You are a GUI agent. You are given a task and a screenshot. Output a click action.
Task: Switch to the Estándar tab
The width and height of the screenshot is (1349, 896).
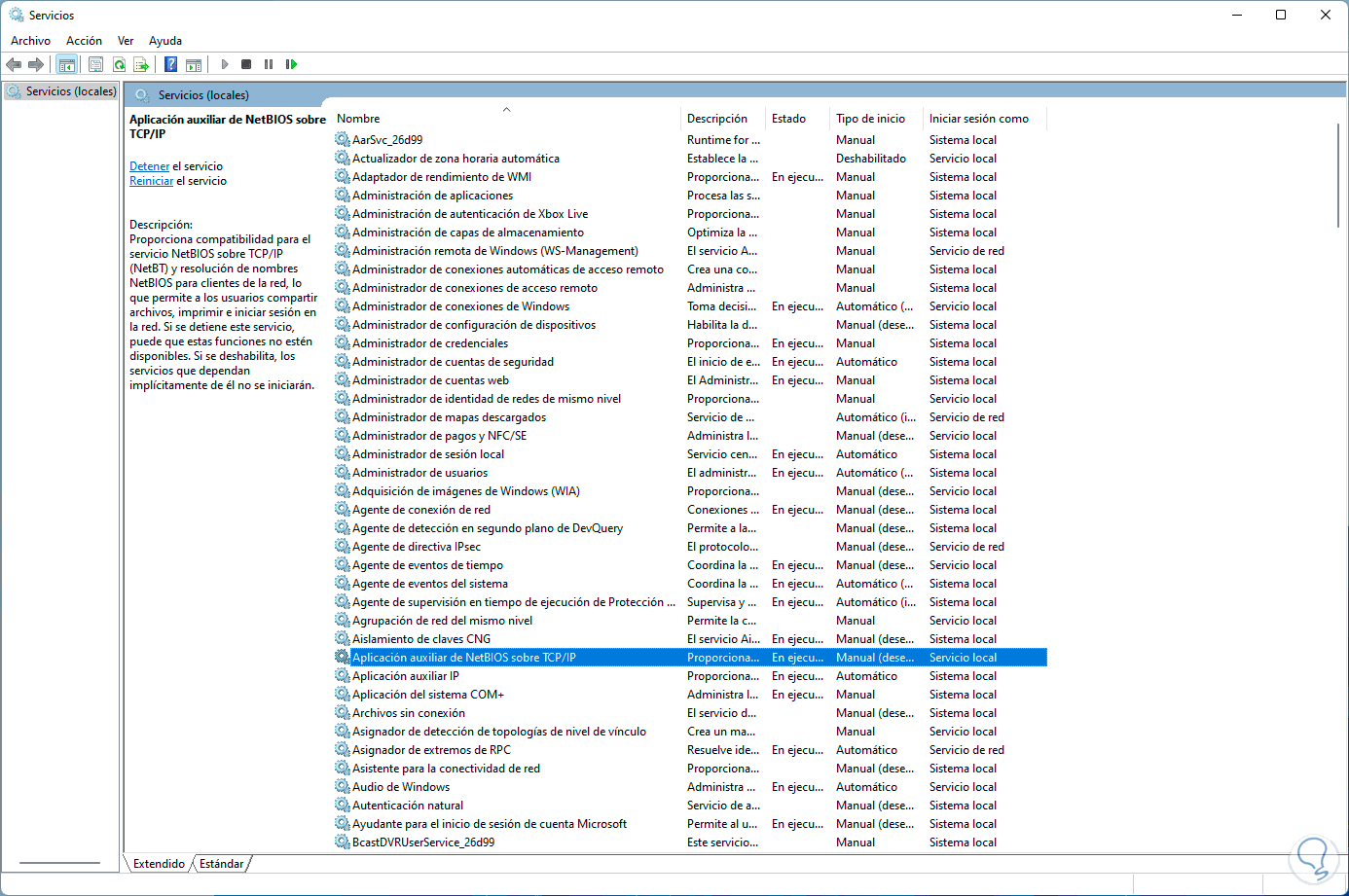(222, 864)
